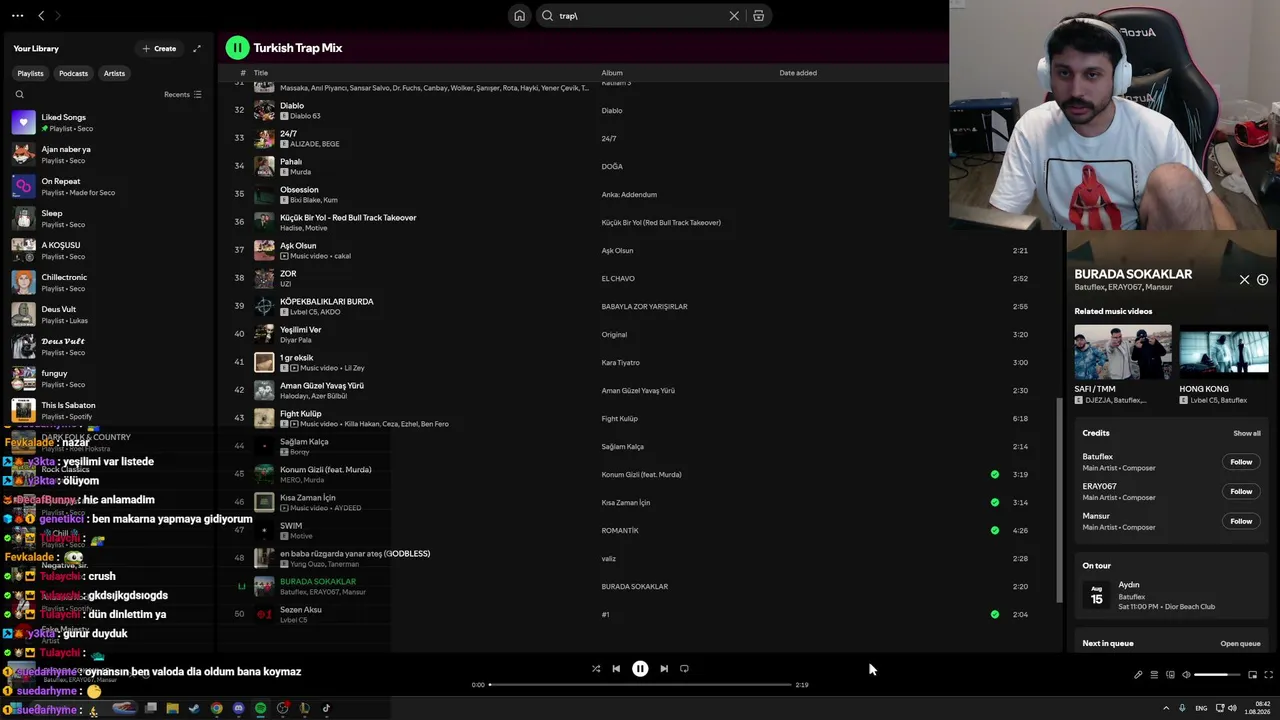The width and height of the screenshot is (1280, 720).
Task: Filter library by Podcasts
Action: click(73, 73)
